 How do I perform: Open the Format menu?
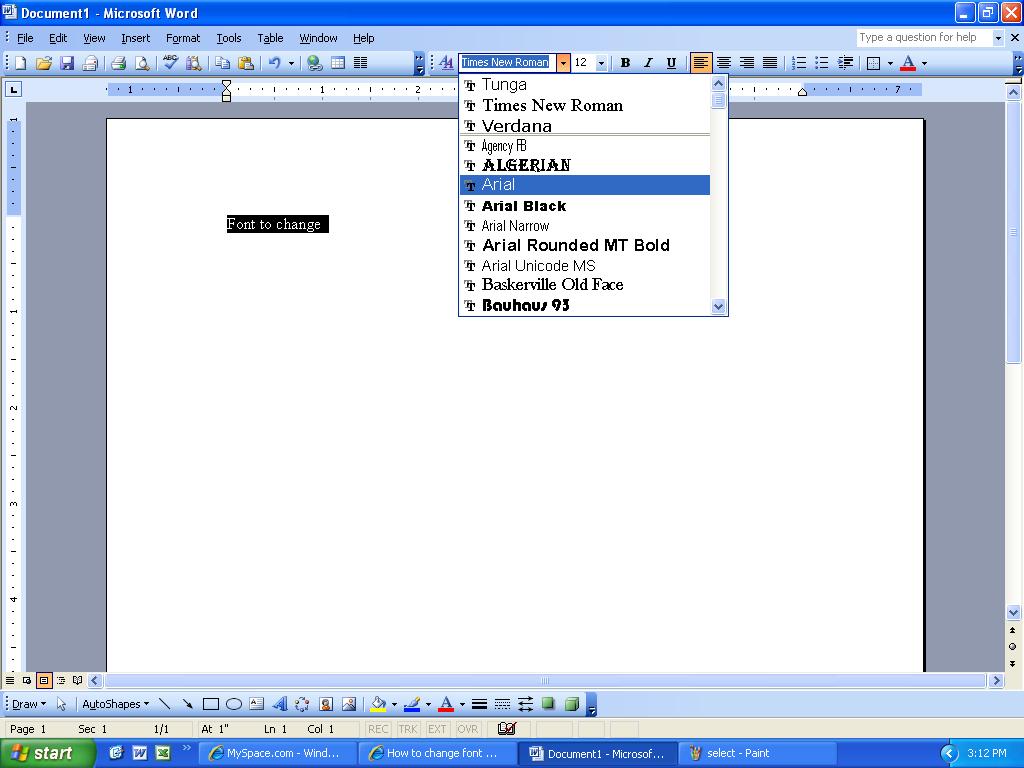[183, 38]
